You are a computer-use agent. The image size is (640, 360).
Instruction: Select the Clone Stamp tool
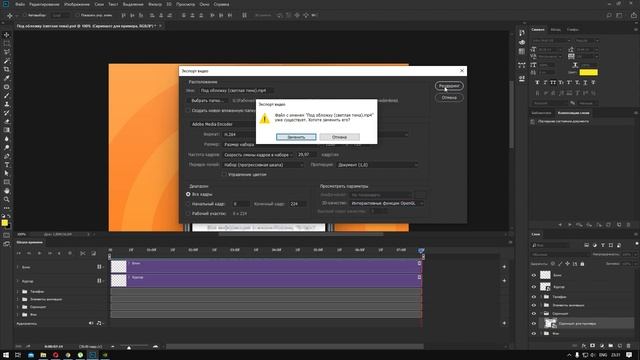pyautogui.click(x=7, y=104)
